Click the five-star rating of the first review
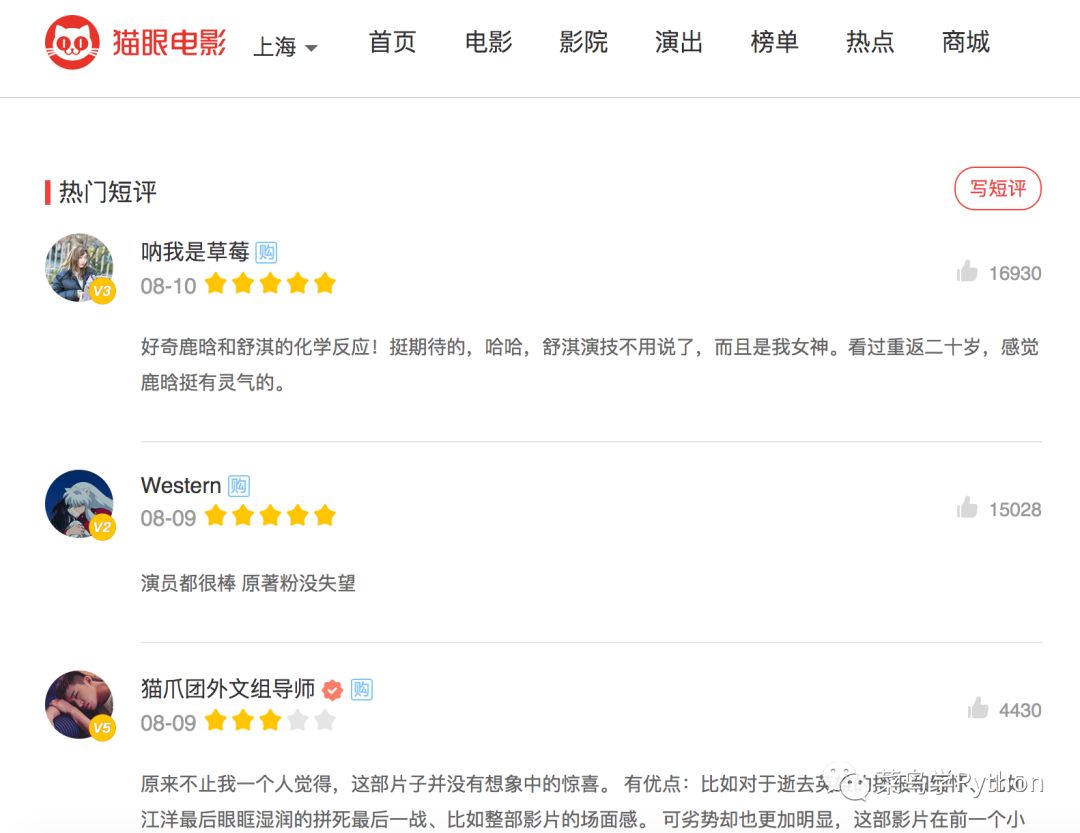This screenshot has width=1080, height=833. pos(270,283)
